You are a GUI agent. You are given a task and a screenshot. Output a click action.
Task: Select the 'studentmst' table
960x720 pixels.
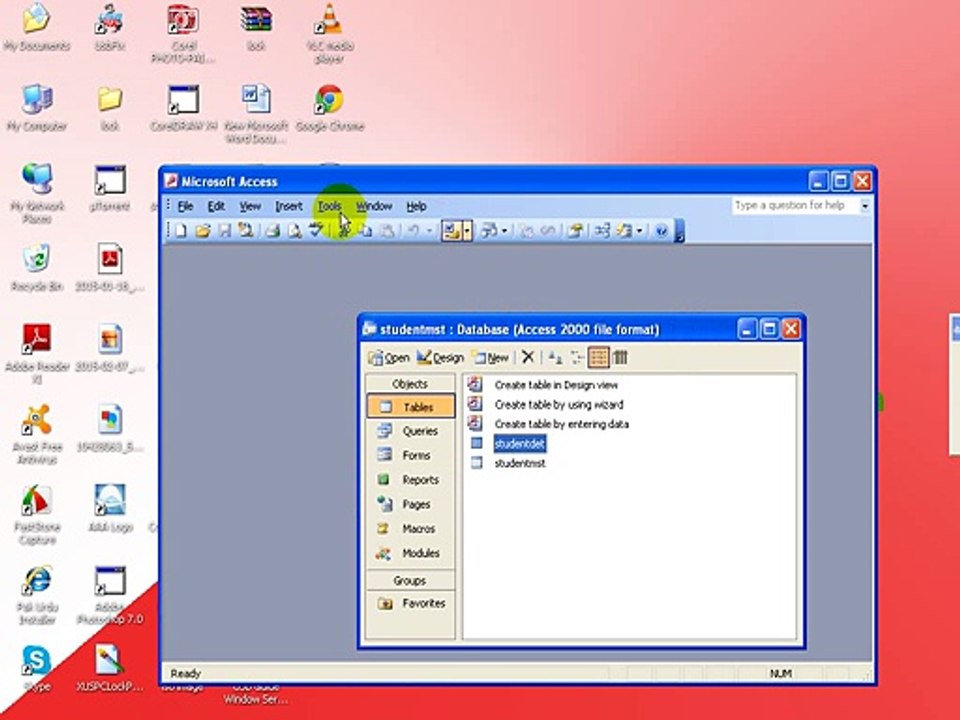click(x=520, y=463)
